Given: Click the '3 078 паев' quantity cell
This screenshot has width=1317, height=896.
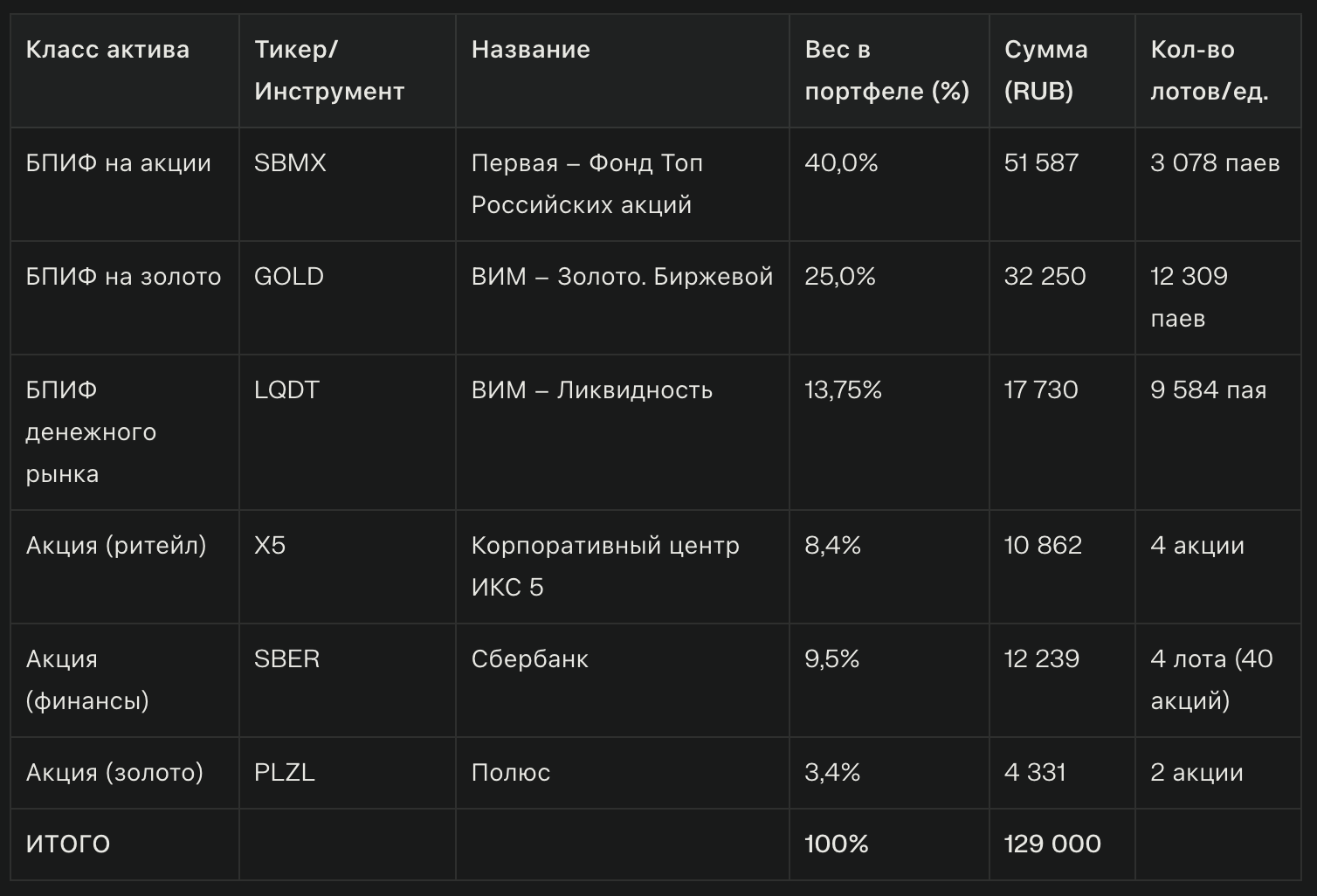Looking at the screenshot, I should pyautogui.click(x=1215, y=163).
